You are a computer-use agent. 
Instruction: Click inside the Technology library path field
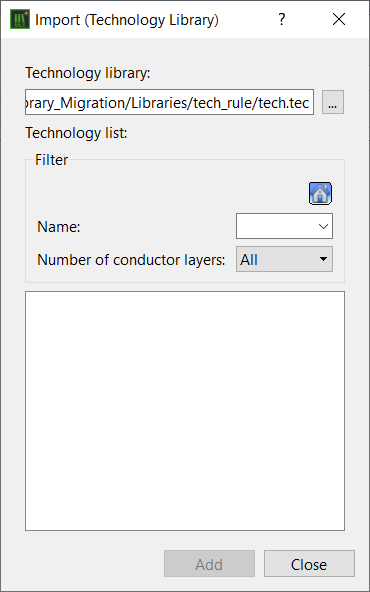point(169,102)
